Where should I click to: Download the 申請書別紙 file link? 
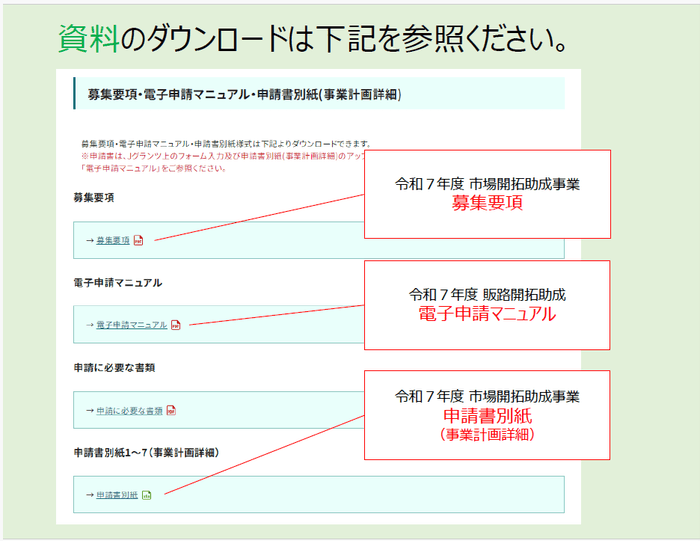[x=117, y=495]
